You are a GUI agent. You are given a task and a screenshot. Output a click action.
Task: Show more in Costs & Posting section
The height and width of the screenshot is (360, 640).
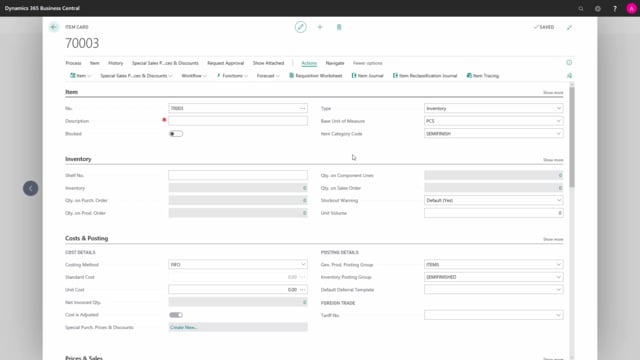[x=553, y=239]
